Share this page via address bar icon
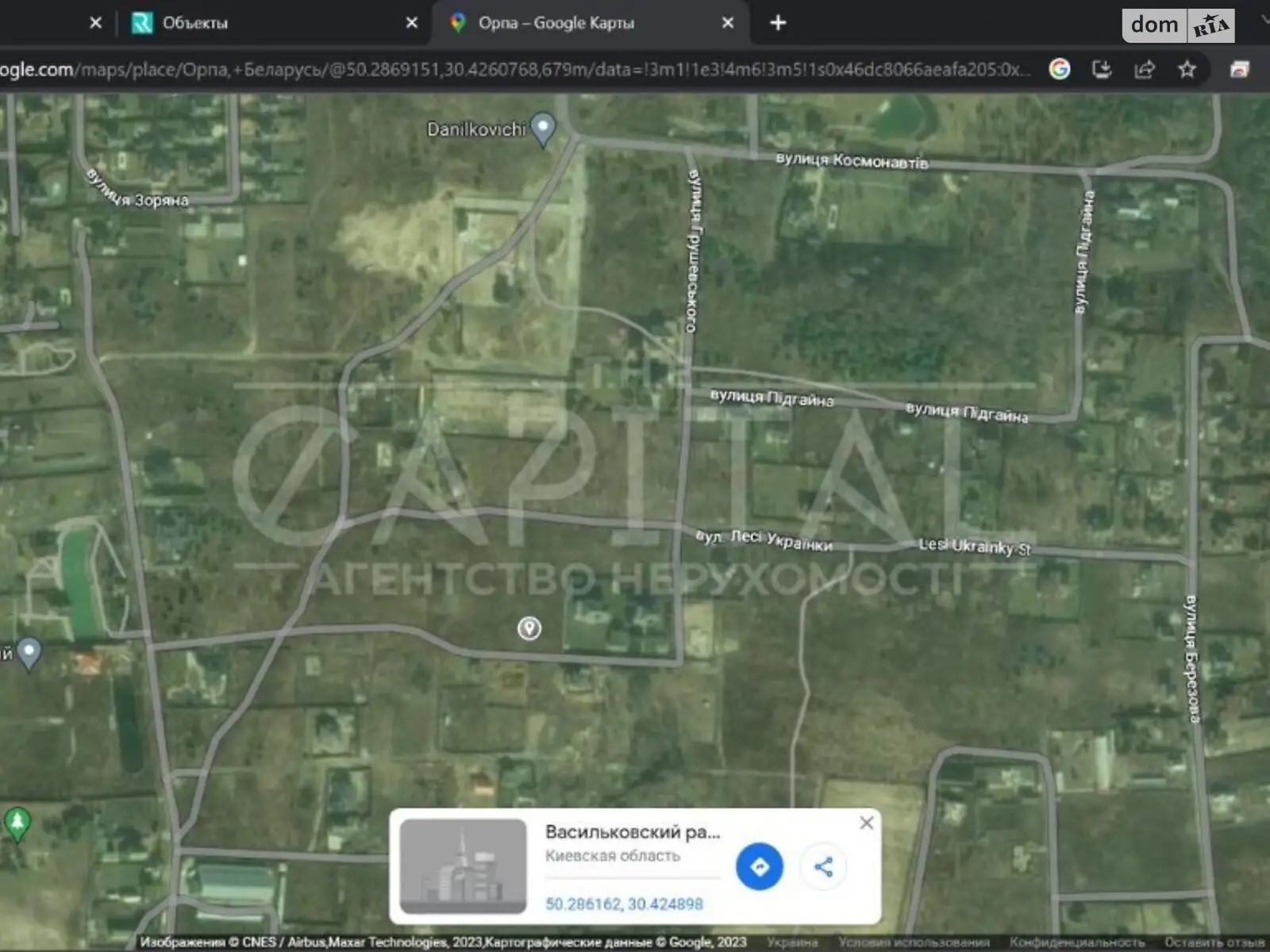Viewport: 1270px width, 952px height. click(1144, 70)
